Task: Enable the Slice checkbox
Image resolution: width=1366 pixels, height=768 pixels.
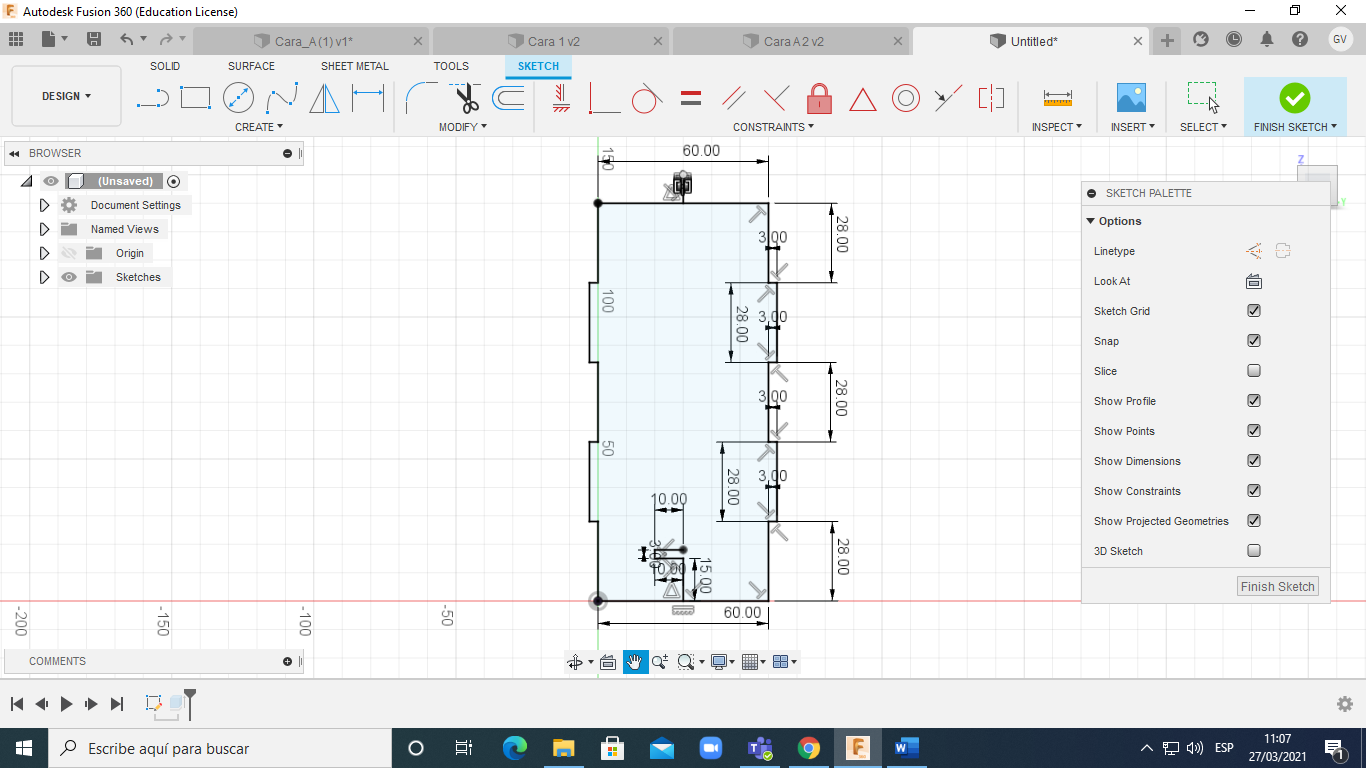Action: point(1254,371)
